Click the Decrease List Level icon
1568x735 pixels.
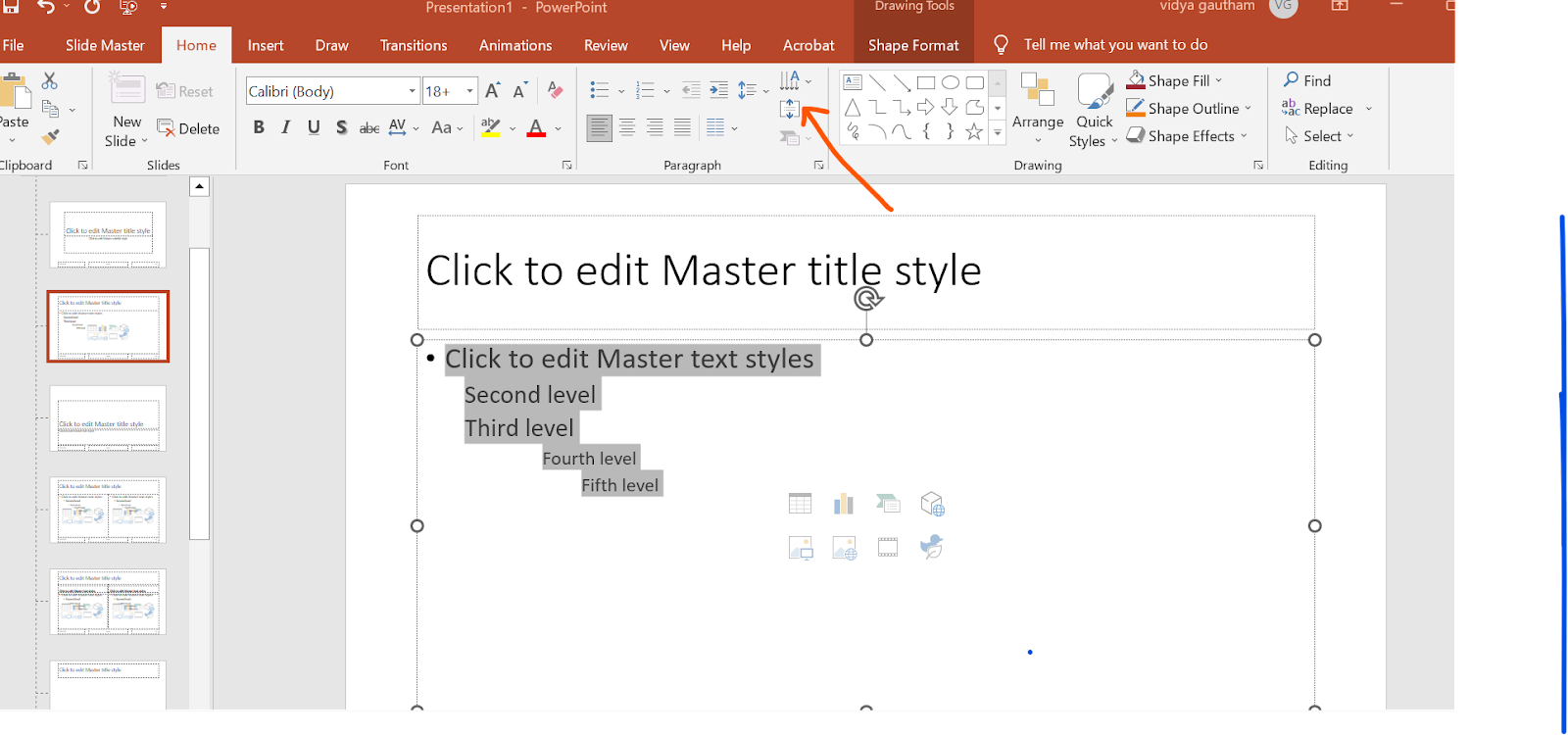click(691, 90)
